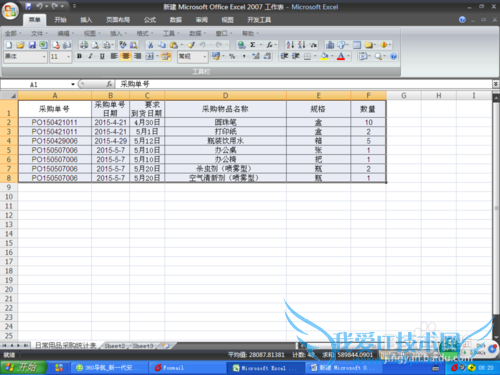Click the zoom magnifier icon
500x375 pixels.
[x=378, y=56]
